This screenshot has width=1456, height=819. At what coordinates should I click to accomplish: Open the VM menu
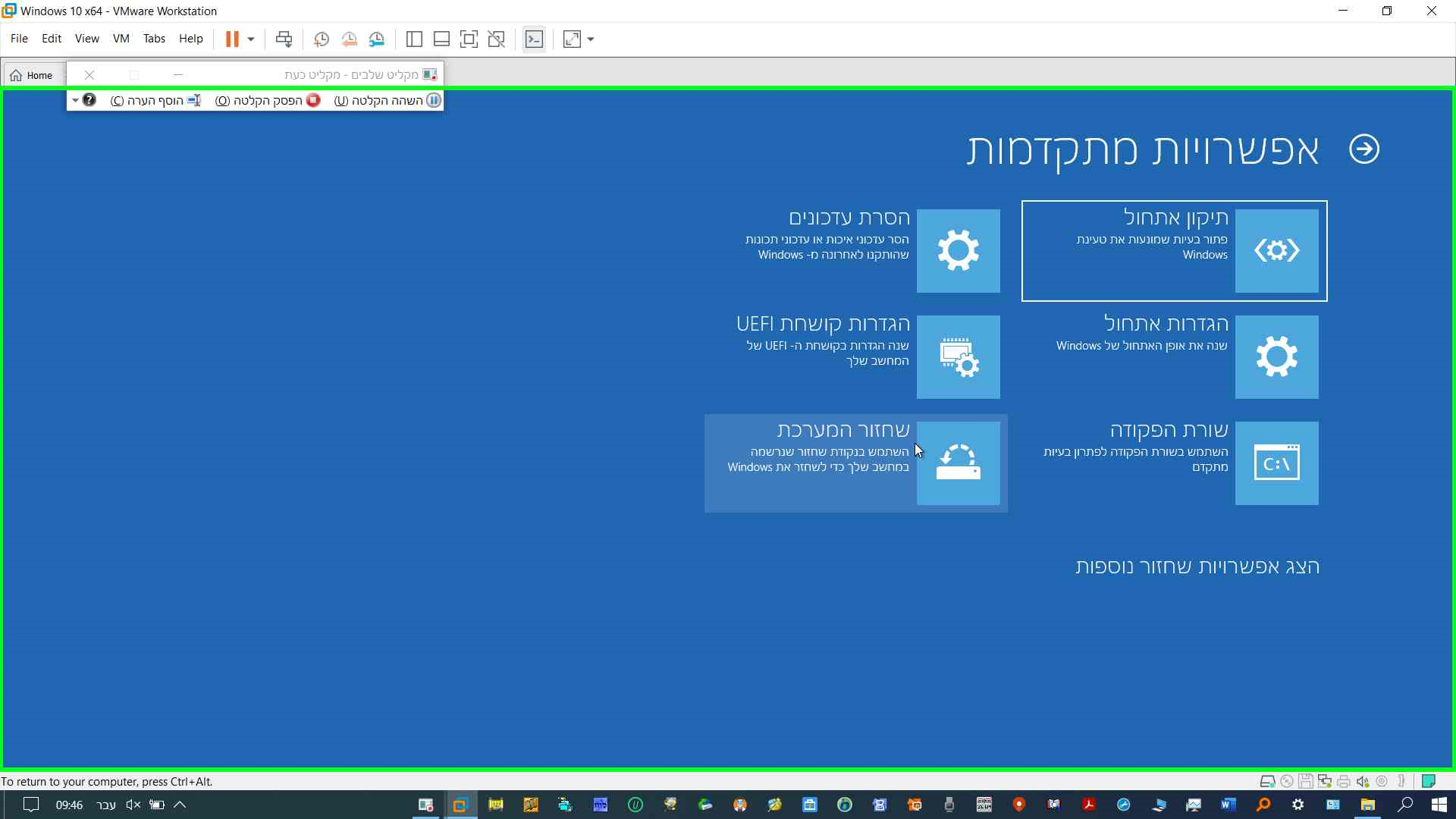point(121,39)
